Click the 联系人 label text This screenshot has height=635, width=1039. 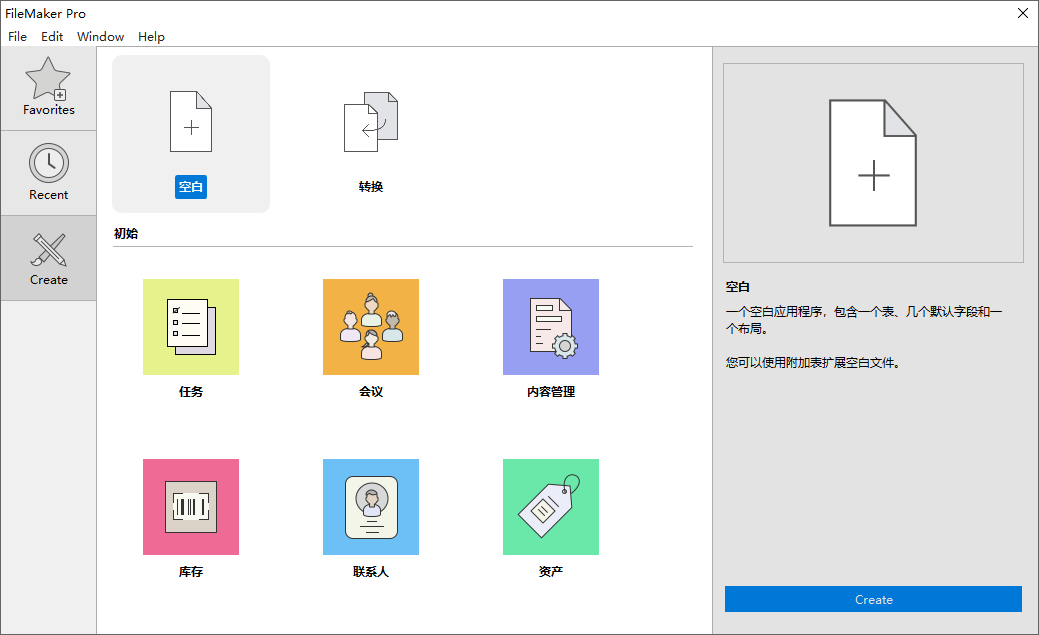371,571
